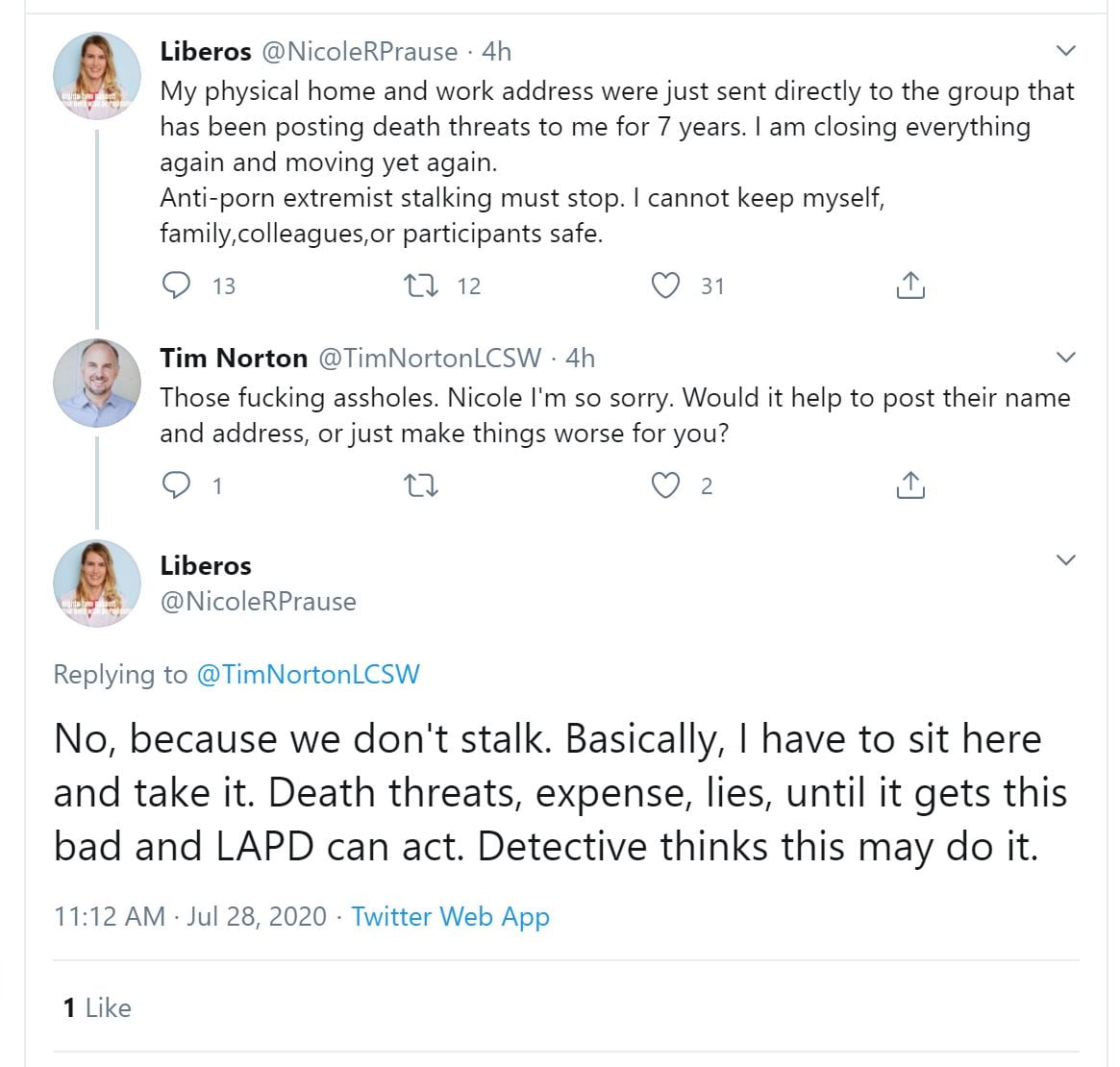
Task: Click @NicoleRPrause handle under main Liberos name
Action: point(258,601)
